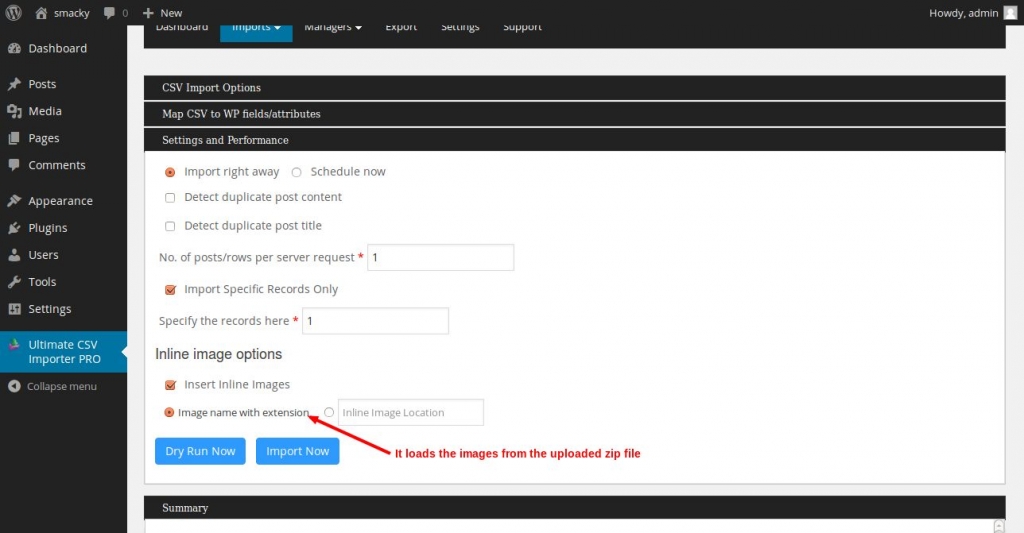
Task: Click the admin avatar thumbnail
Action: pyautogui.click(x=1010, y=12)
